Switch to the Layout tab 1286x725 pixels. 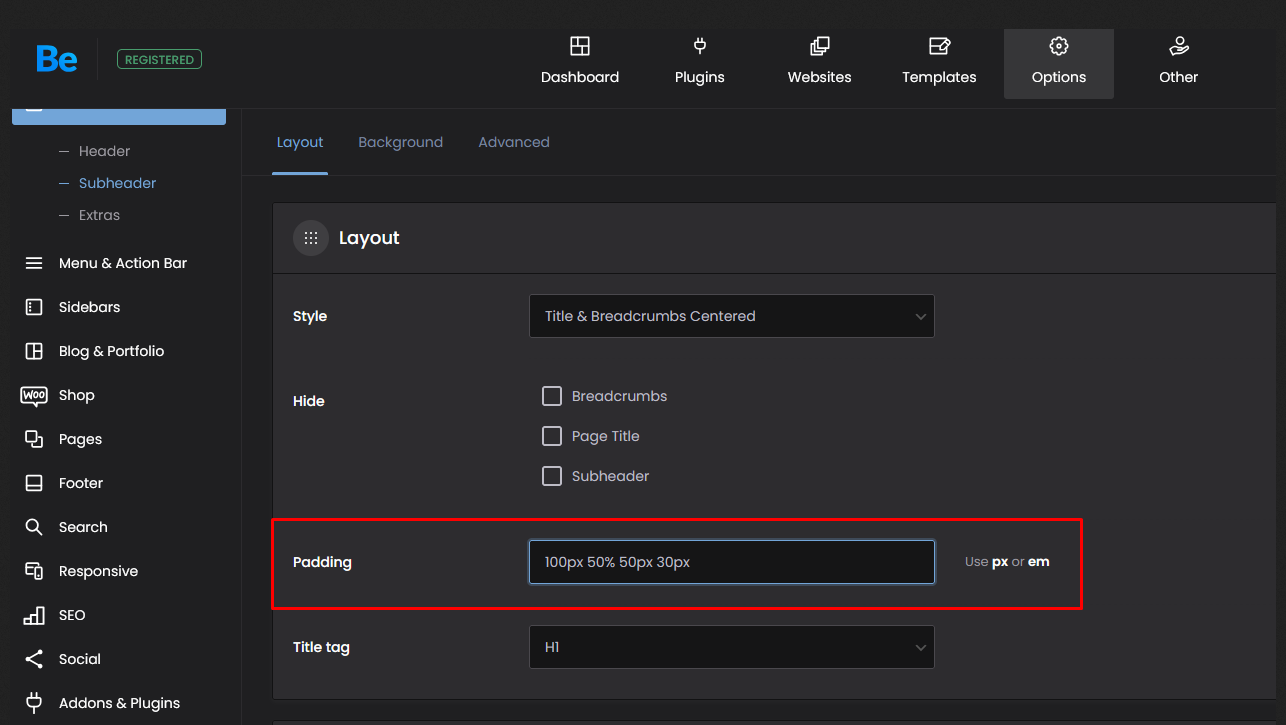click(x=300, y=142)
